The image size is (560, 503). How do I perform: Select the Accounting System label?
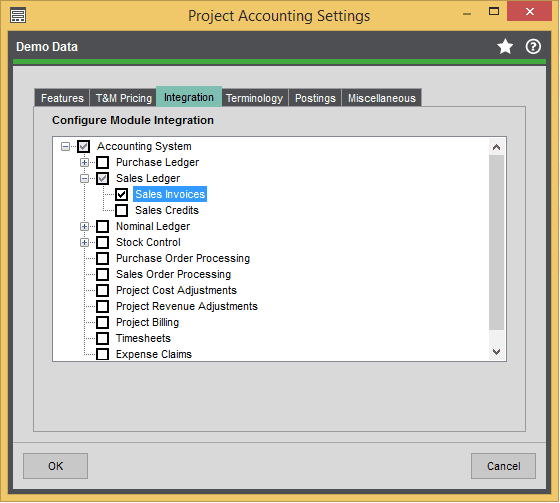[144, 146]
